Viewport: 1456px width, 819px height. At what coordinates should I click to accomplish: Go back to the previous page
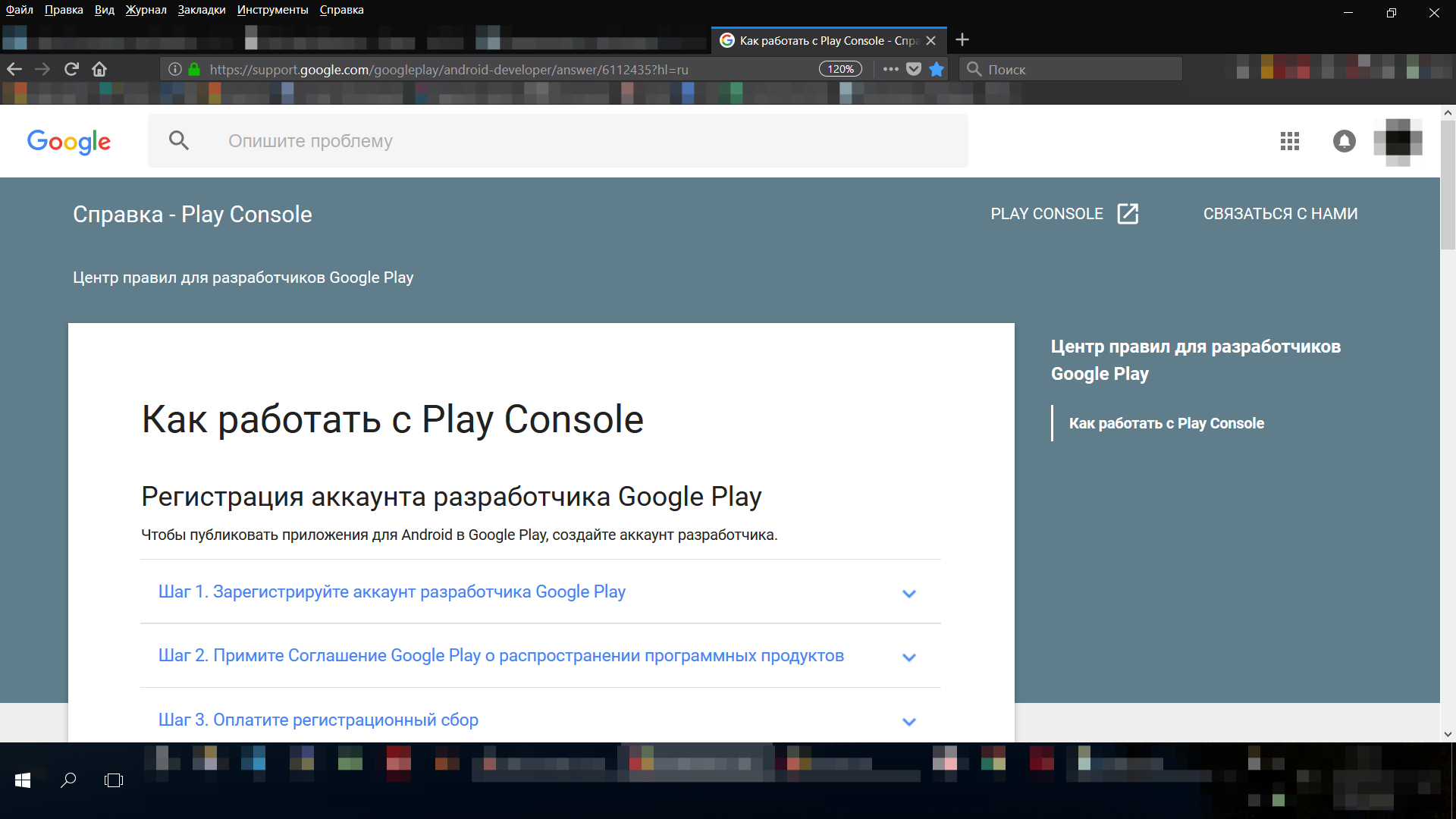14,69
